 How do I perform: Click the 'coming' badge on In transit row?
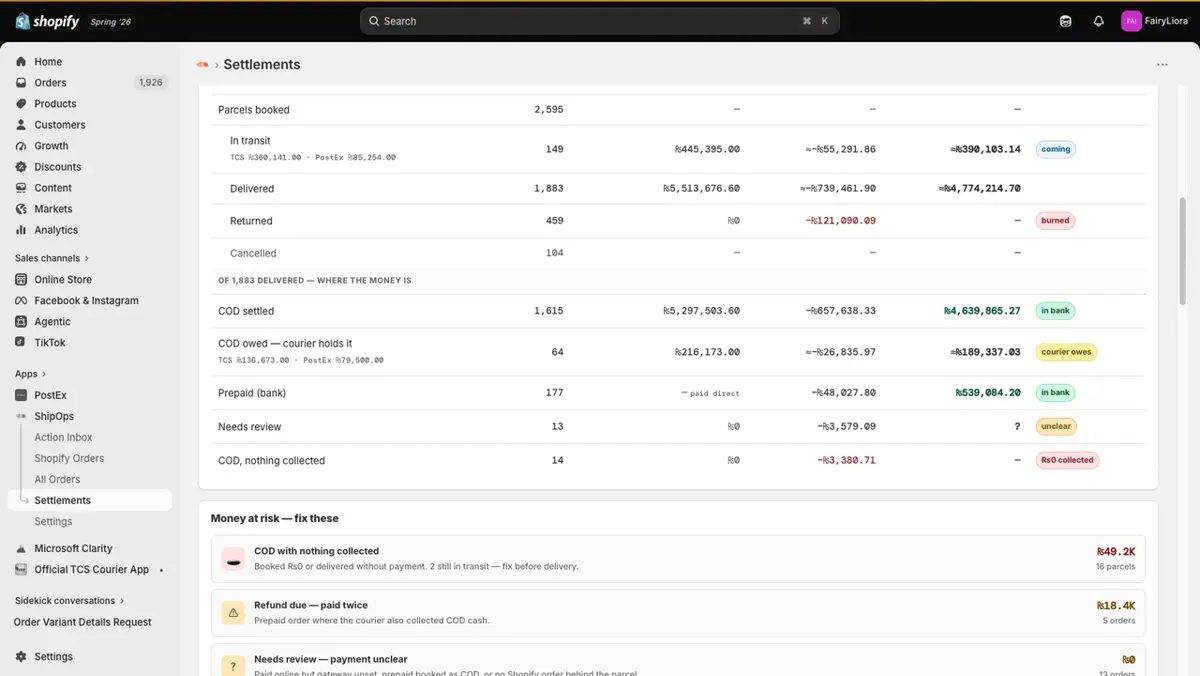coord(1056,149)
